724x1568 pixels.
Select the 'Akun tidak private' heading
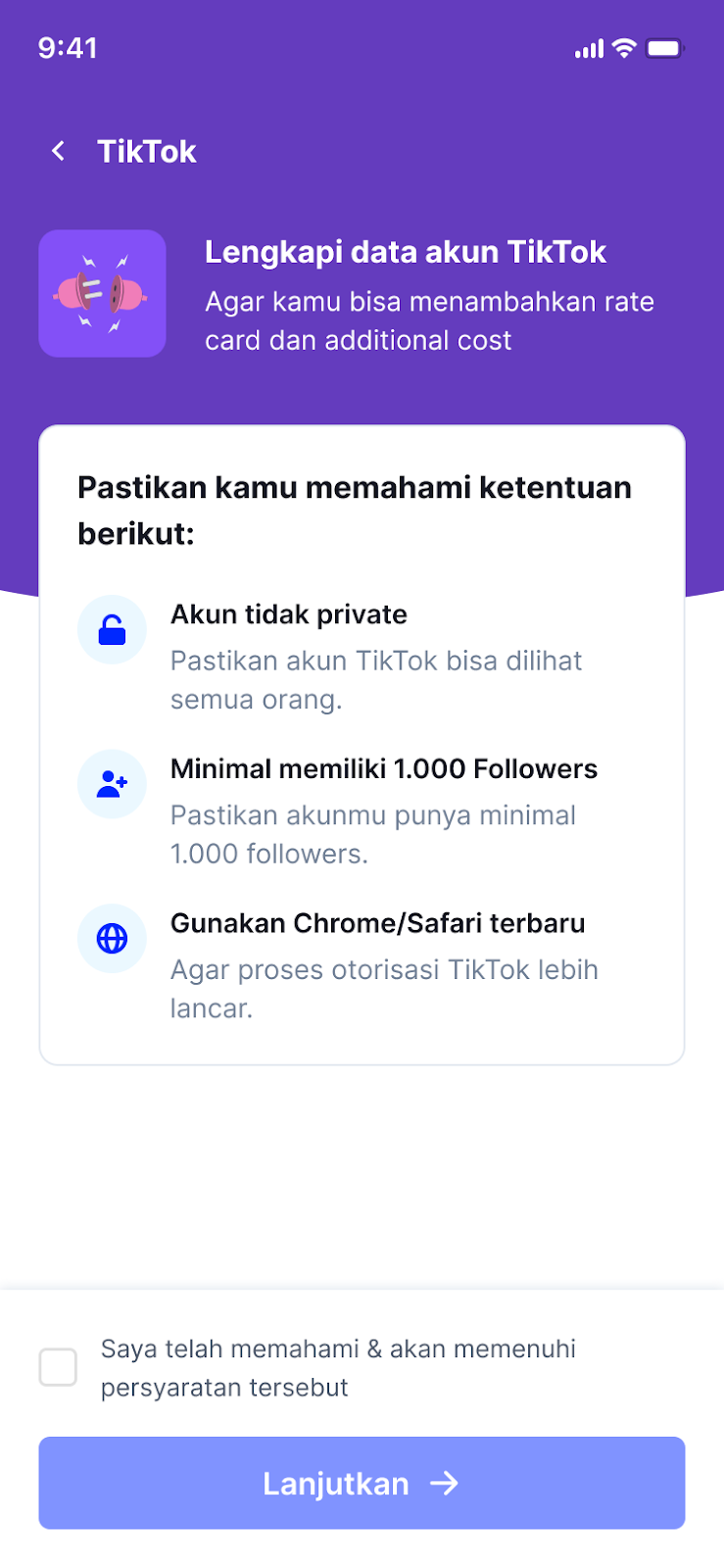[289, 614]
